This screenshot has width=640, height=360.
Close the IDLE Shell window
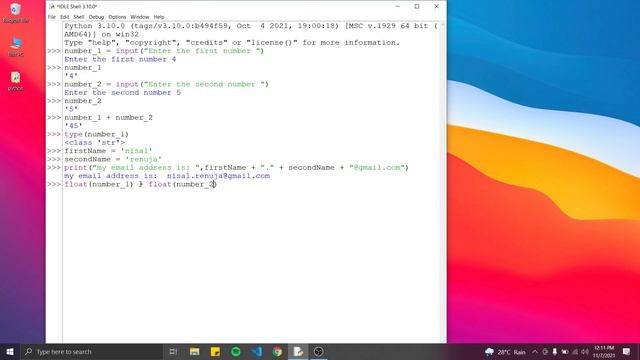[436, 7]
